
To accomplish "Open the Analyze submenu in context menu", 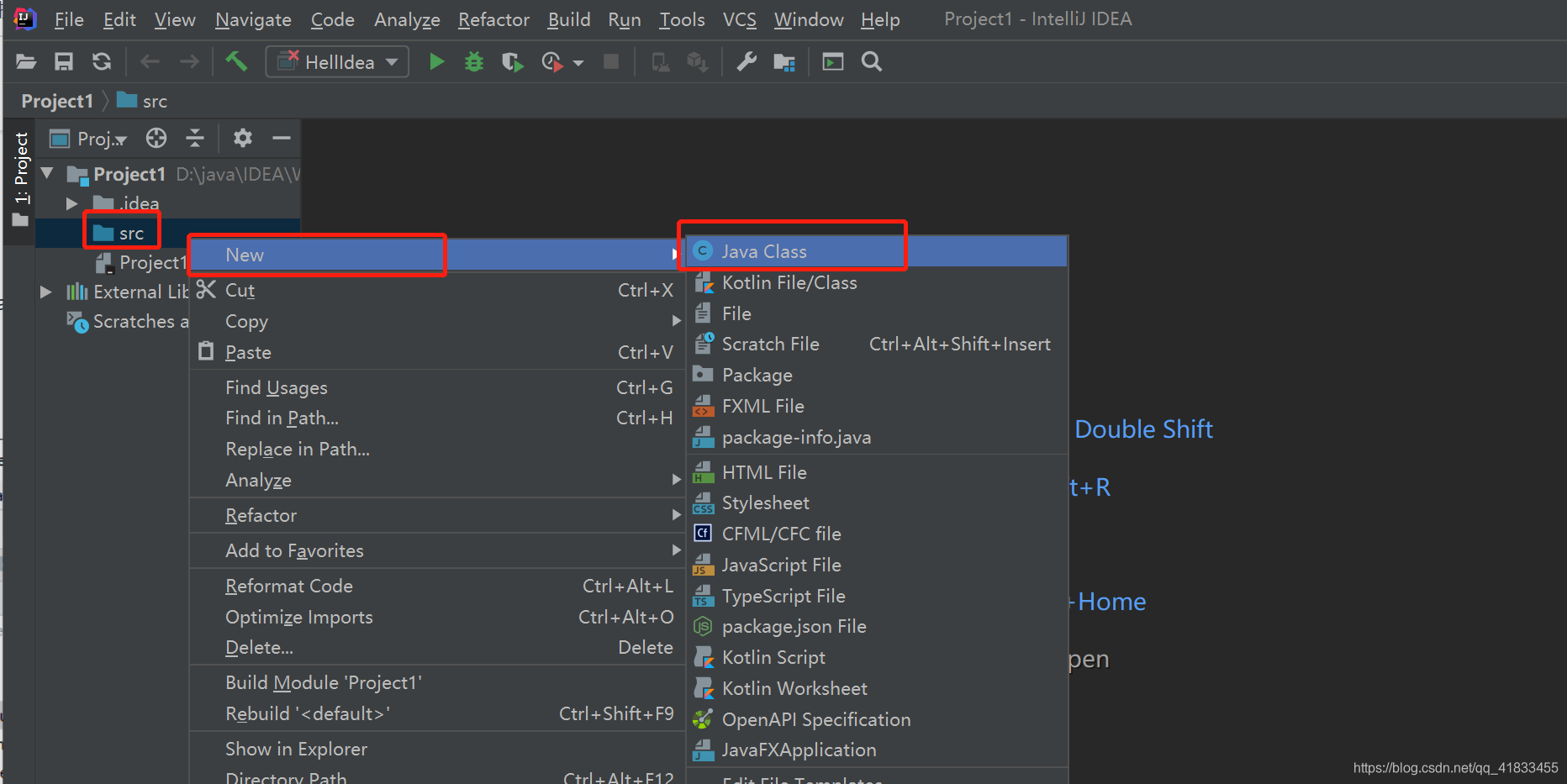I will coord(435,480).
